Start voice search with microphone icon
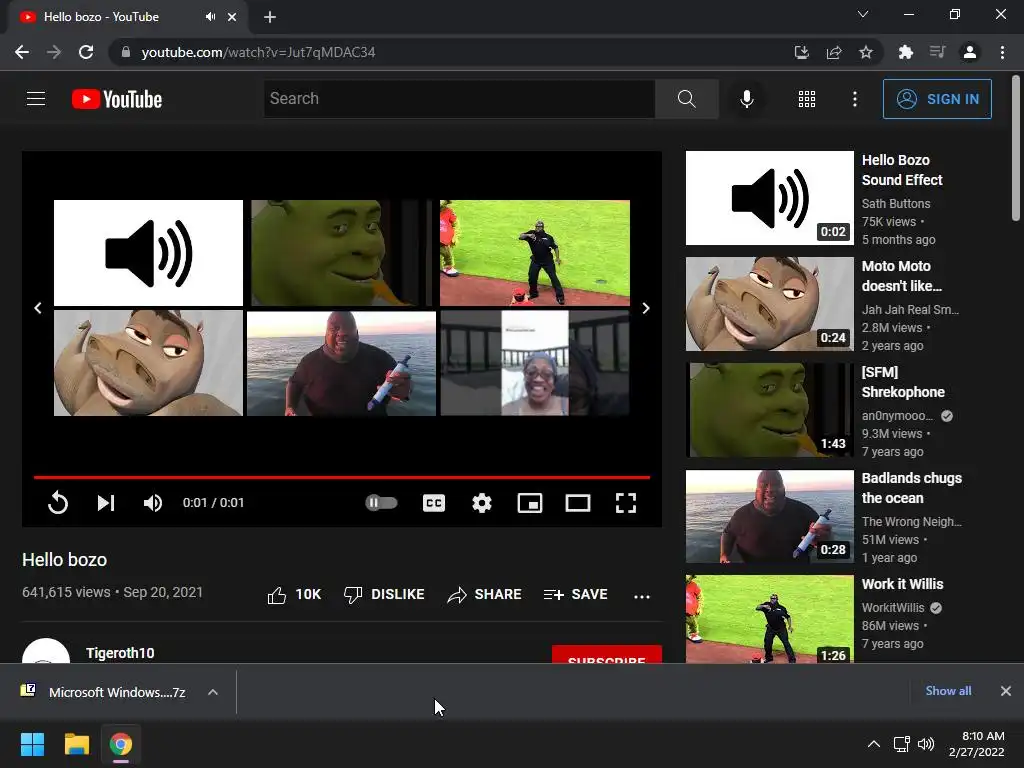1024x768 pixels. [x=746, y=99]
